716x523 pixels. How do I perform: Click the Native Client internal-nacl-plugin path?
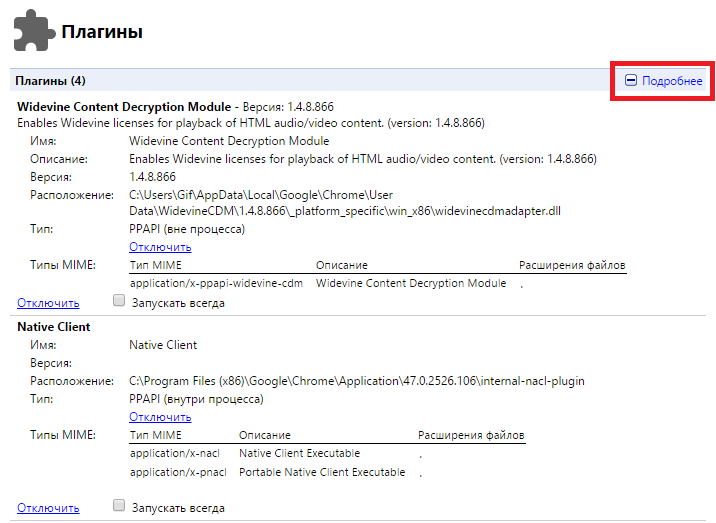356,381
